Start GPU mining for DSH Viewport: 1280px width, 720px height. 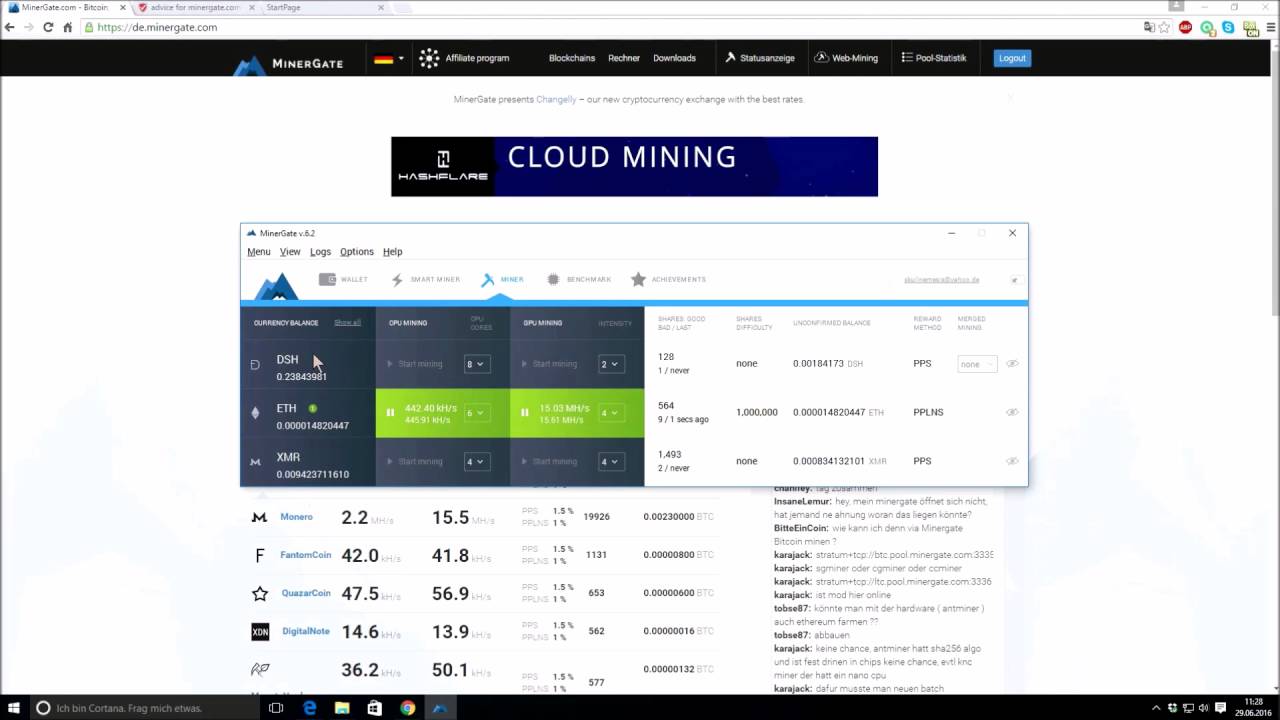click(x=550, y=364)
